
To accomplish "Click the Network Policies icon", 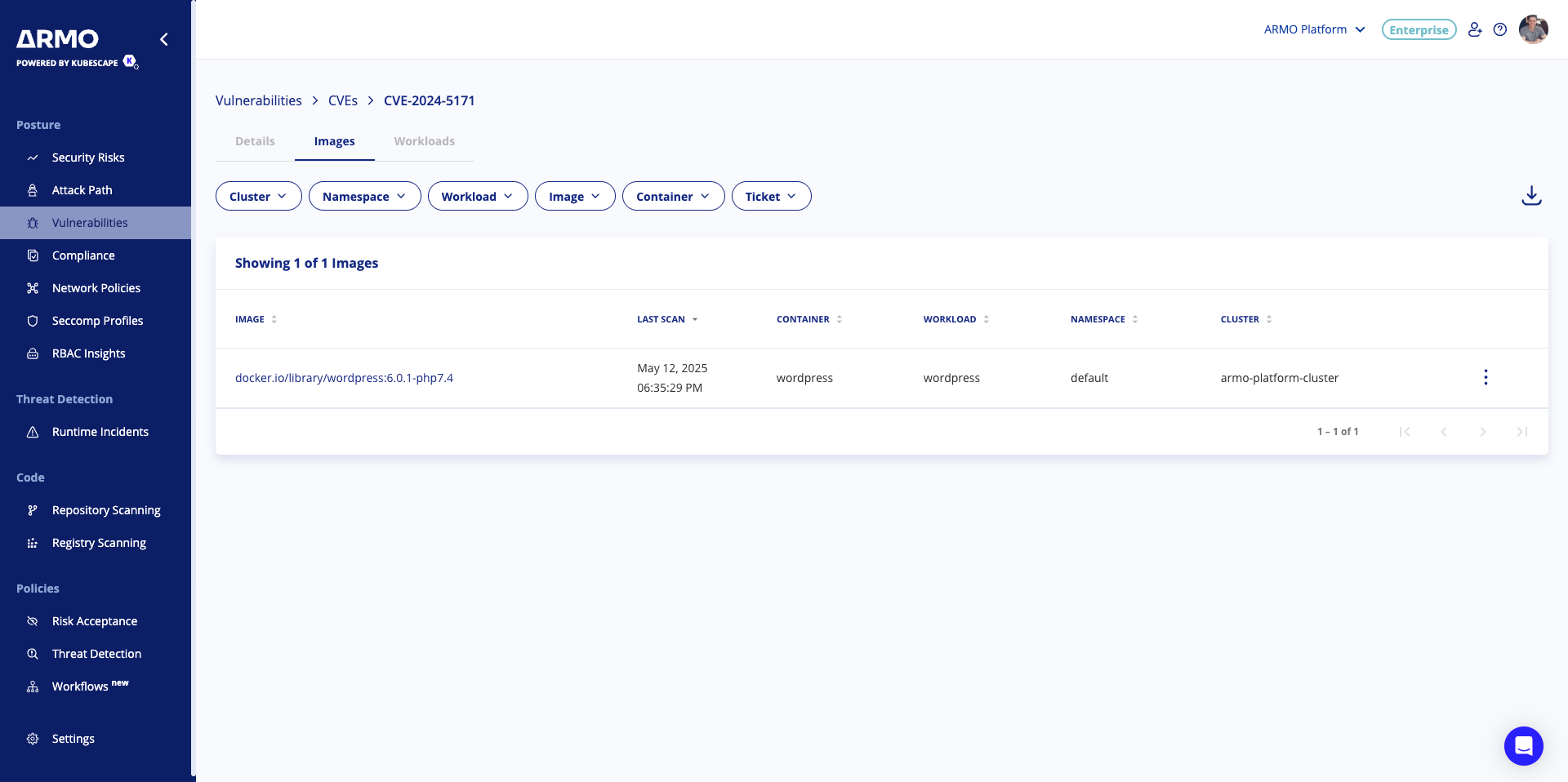I will click(33, 288).
